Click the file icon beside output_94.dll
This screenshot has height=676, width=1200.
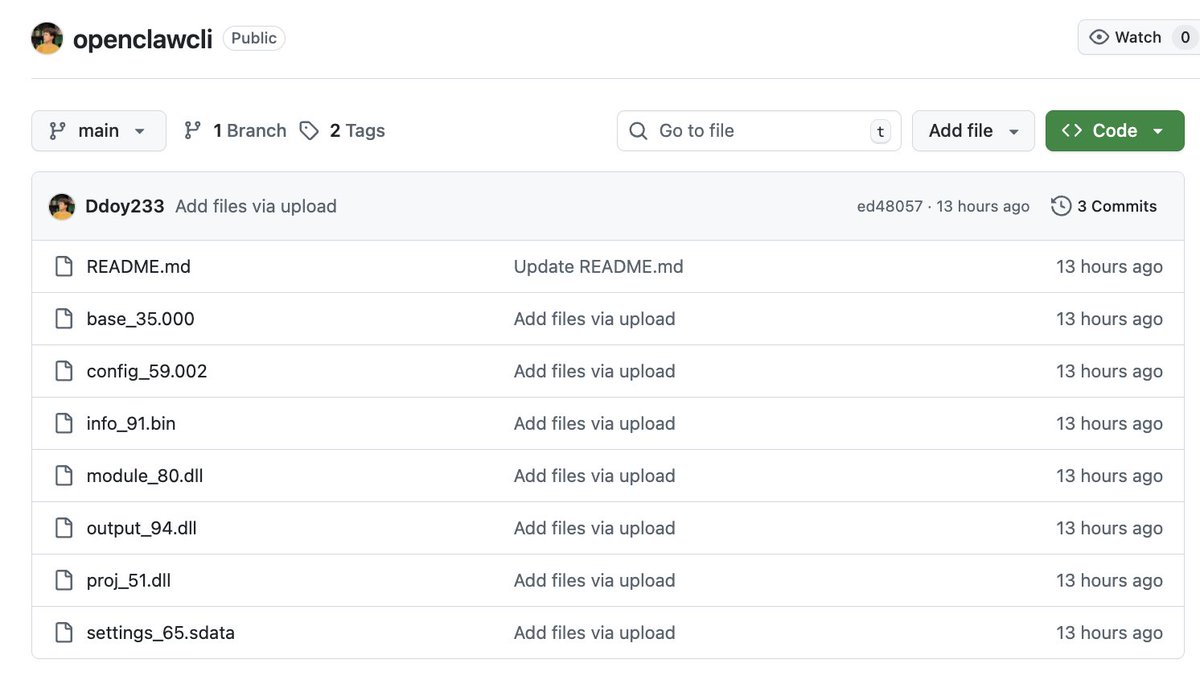point(64,528)
